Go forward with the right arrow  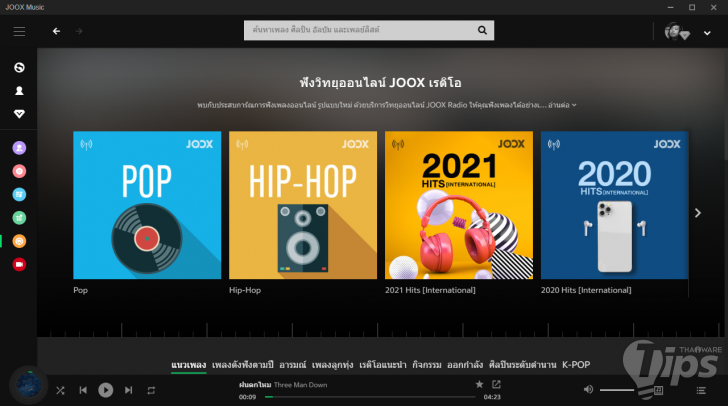click(79, 31)
